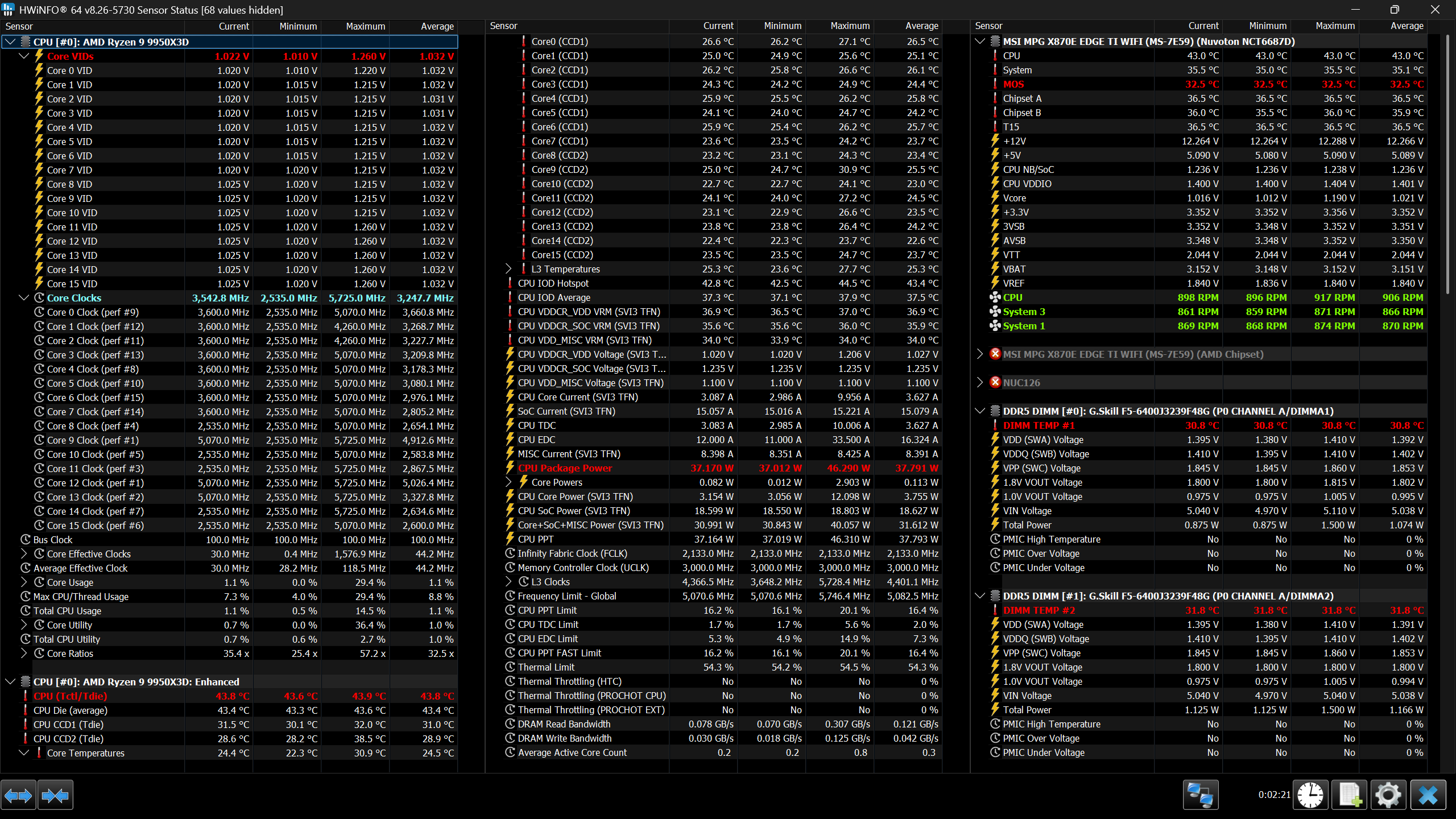Screen dimensions: 1456x819
Task: Click the right panel's Sensor column header
Action: [1062, 26]
